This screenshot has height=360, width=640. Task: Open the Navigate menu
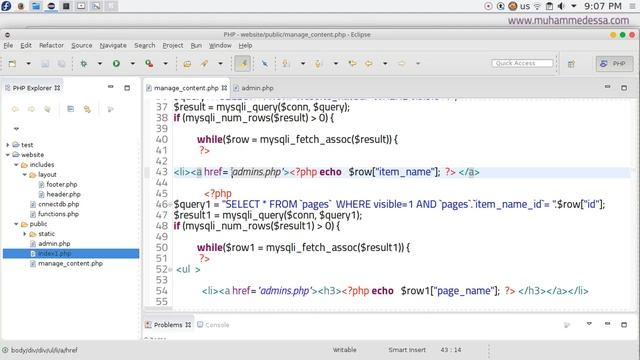(113, 45)
